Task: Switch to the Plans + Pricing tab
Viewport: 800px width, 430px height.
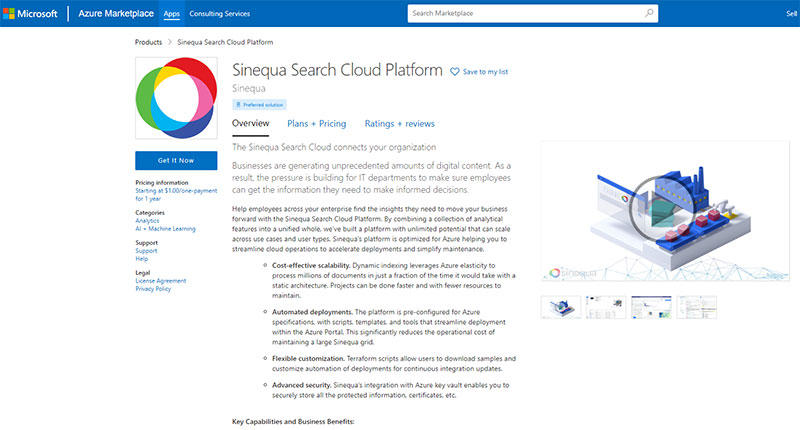Action: pyautogui.click(x=316, y=124)
